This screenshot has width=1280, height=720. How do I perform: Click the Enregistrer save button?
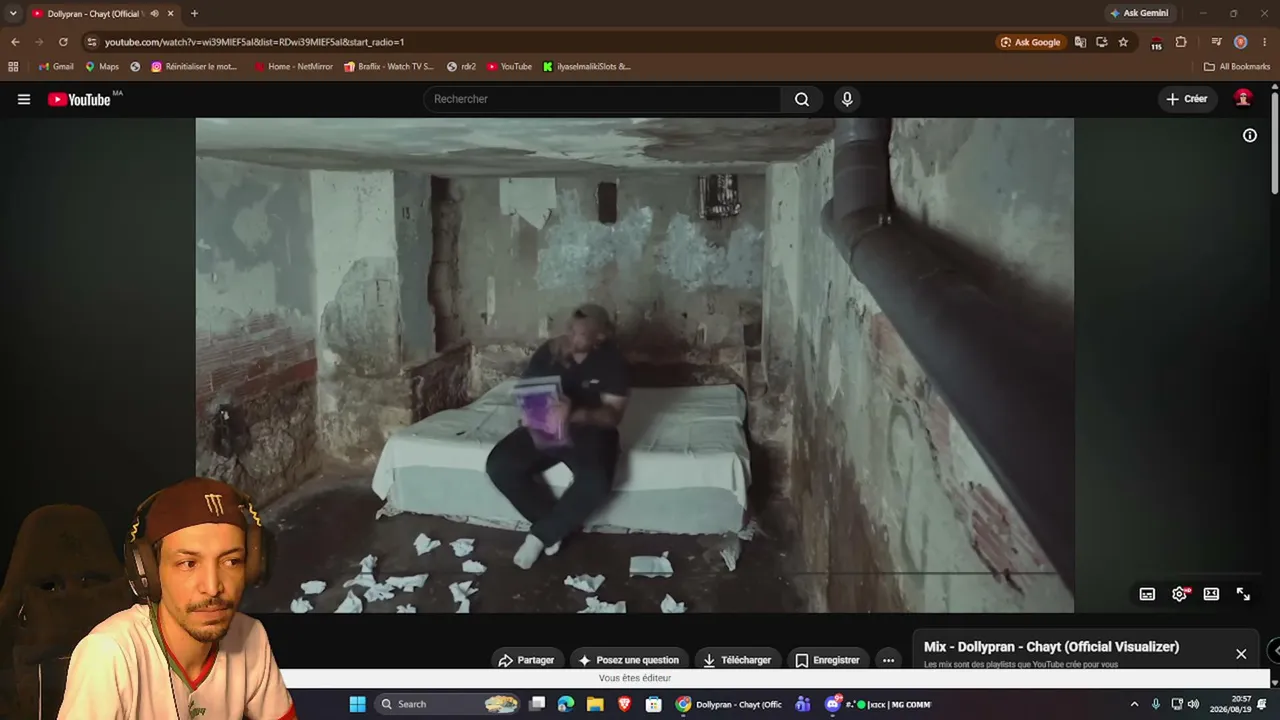click(827, 660)
